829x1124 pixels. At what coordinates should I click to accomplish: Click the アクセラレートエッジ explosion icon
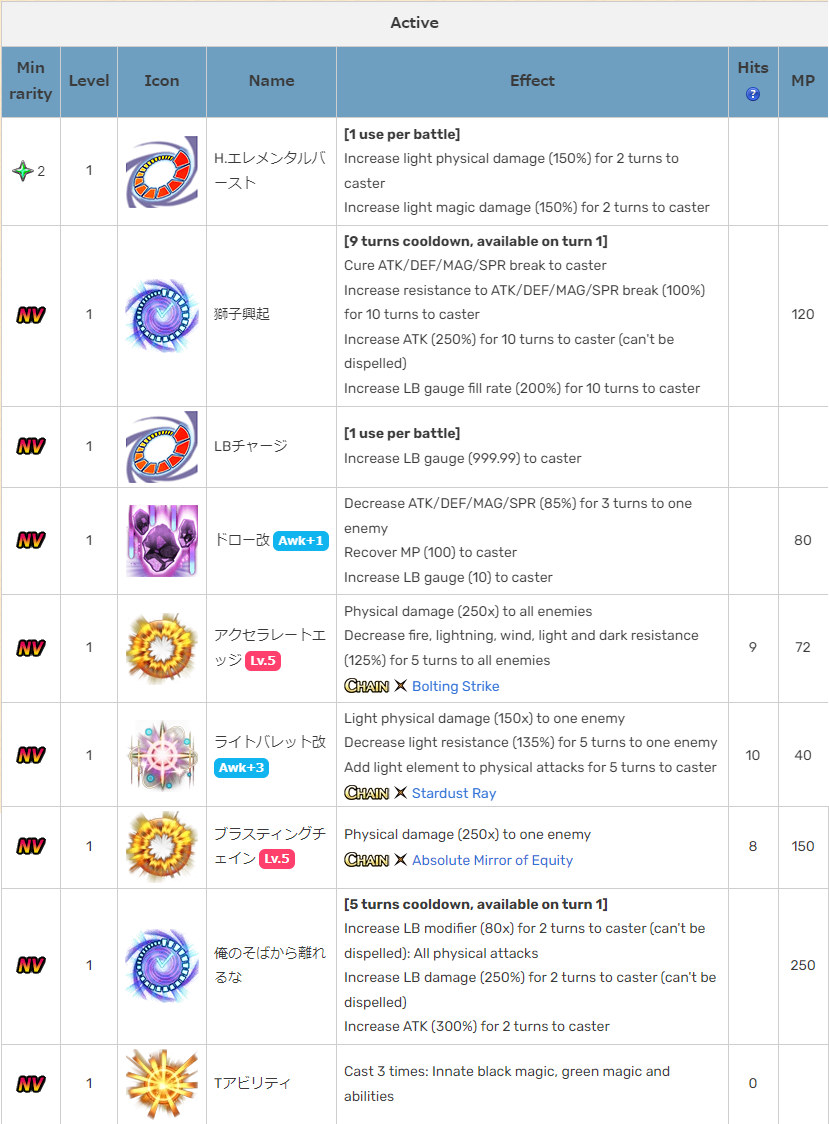pyautogui.click(x=162, y=647)
